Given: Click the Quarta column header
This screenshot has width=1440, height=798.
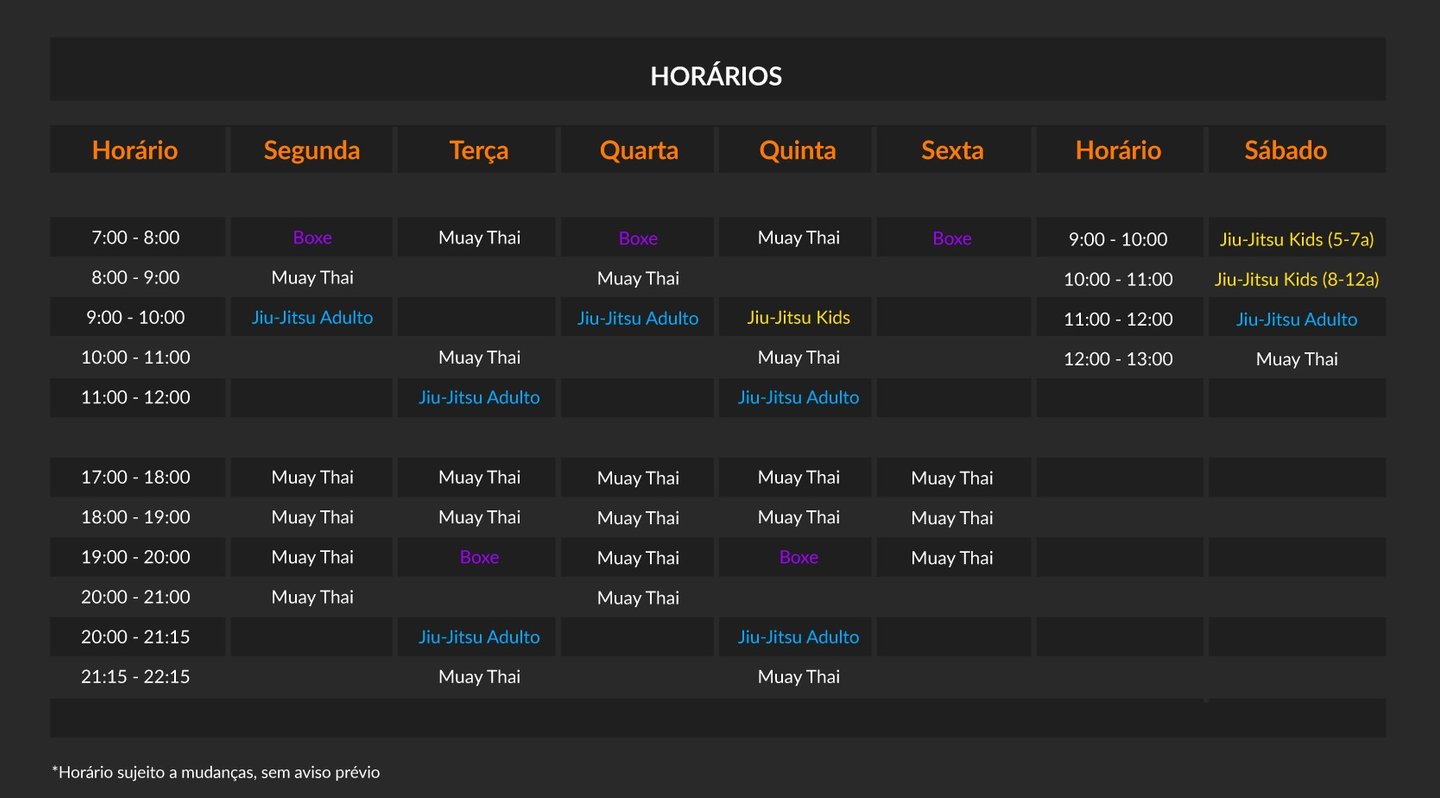Looking at the screenshot, I should (639, 150).
